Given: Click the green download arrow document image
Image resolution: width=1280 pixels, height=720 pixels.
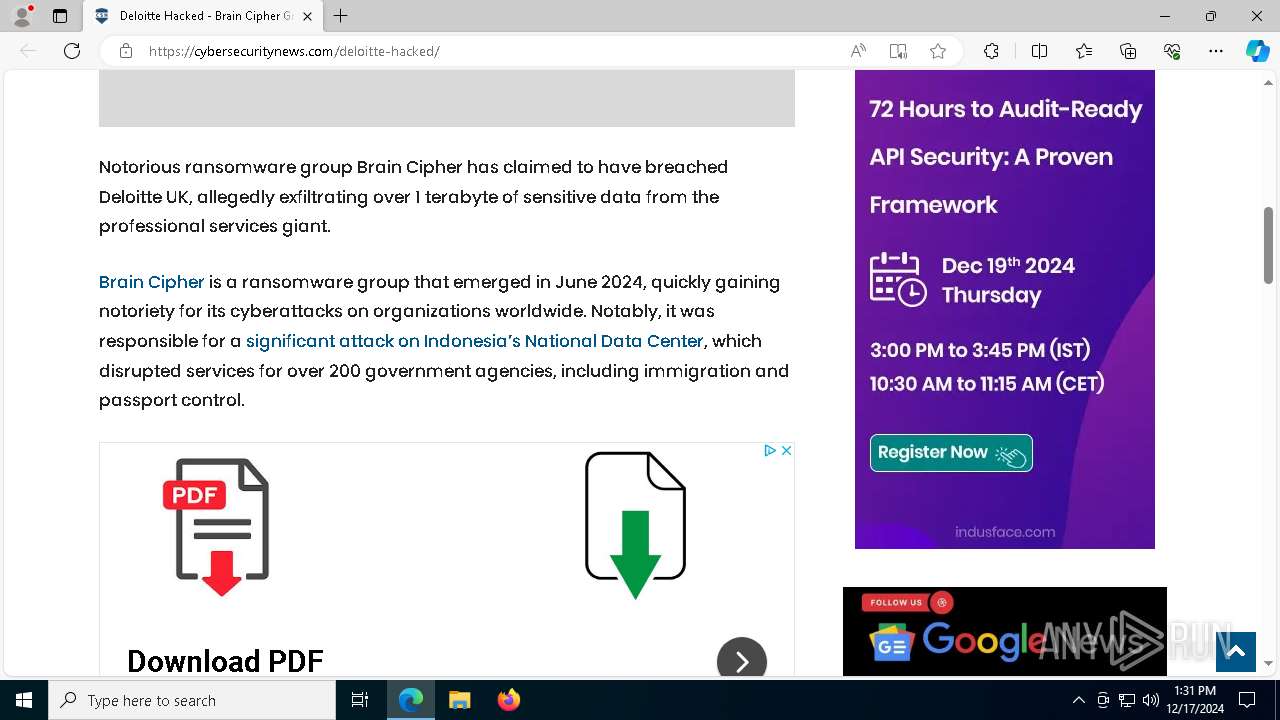Looking at the screenshot, I should click(x=635, y=525).
